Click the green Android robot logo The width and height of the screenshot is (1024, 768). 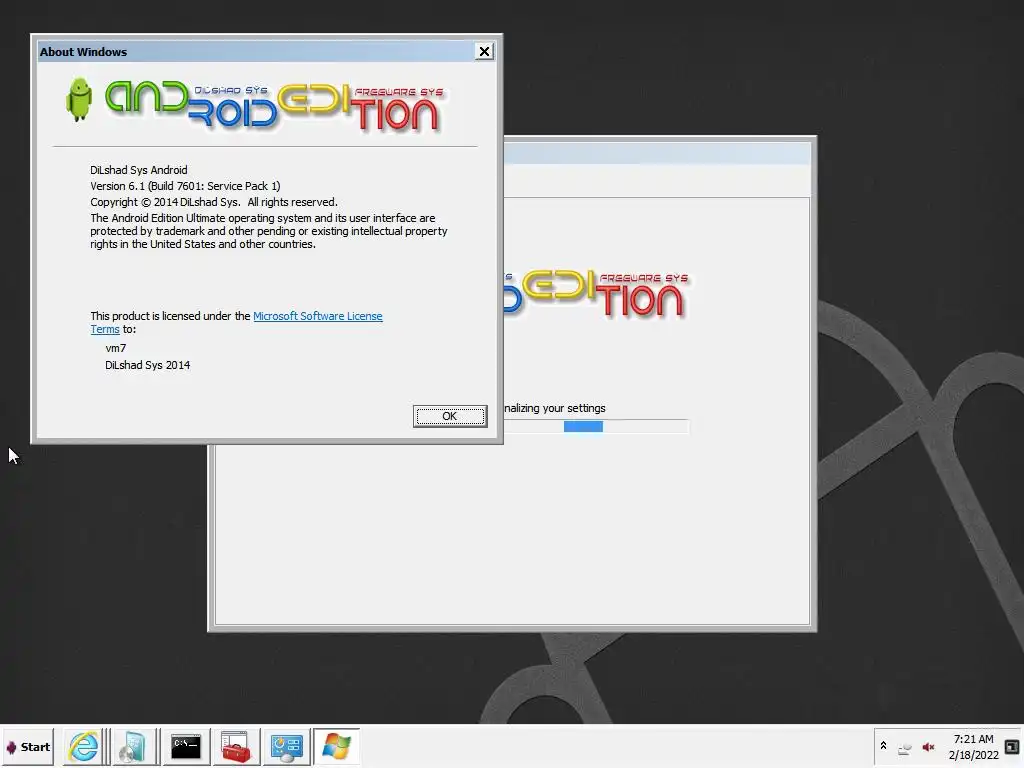tap(79, 100)
